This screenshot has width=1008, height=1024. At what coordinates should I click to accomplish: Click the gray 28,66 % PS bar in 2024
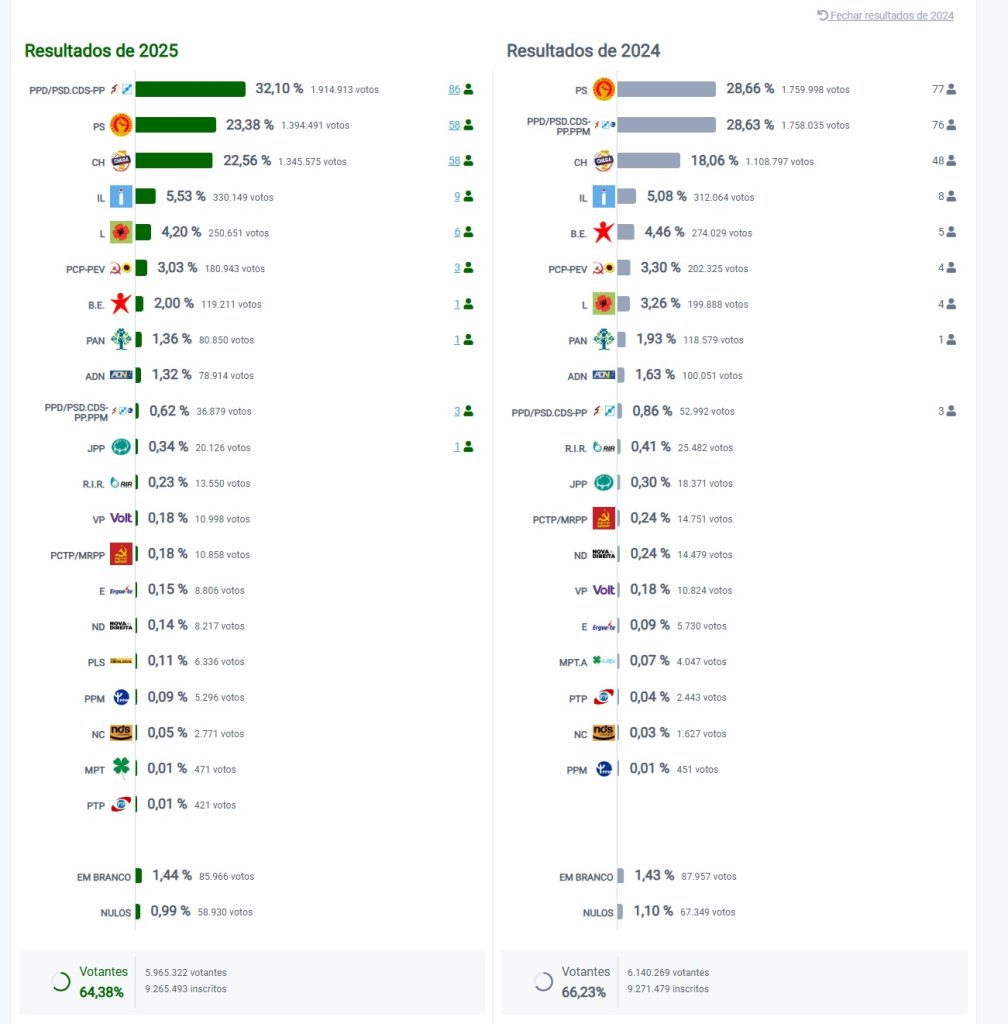pos(666,89)
